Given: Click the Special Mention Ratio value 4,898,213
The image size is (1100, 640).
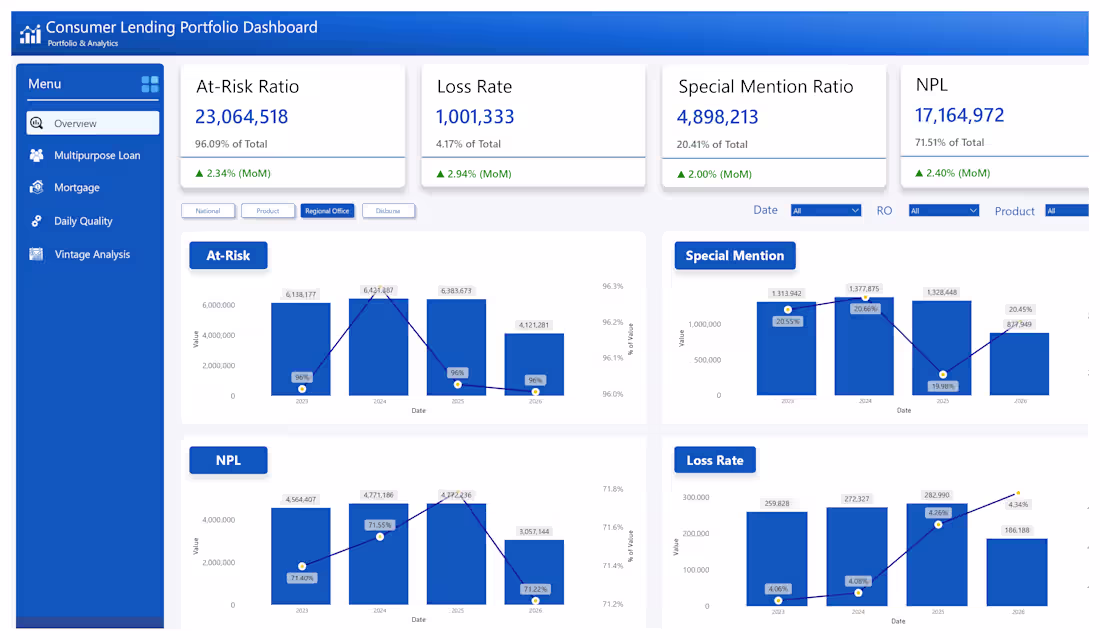Looking at the screenshot, I should [718, 117].
